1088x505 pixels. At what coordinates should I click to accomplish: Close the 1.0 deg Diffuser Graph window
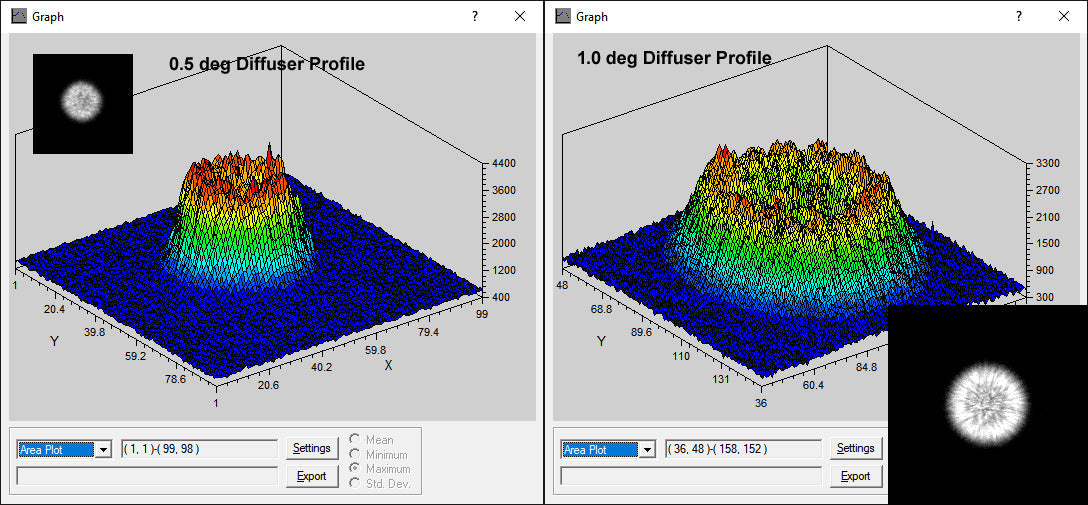click(x=1064, y=16)
